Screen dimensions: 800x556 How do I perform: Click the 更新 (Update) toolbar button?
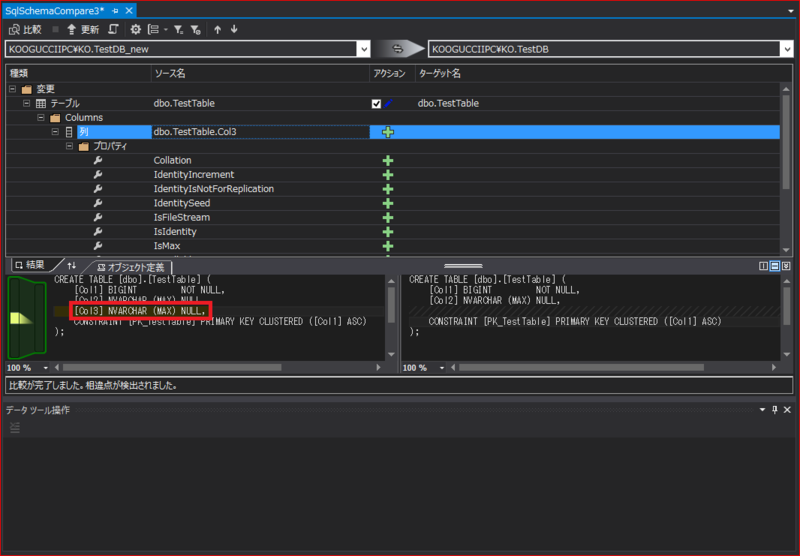coord(83,30)
